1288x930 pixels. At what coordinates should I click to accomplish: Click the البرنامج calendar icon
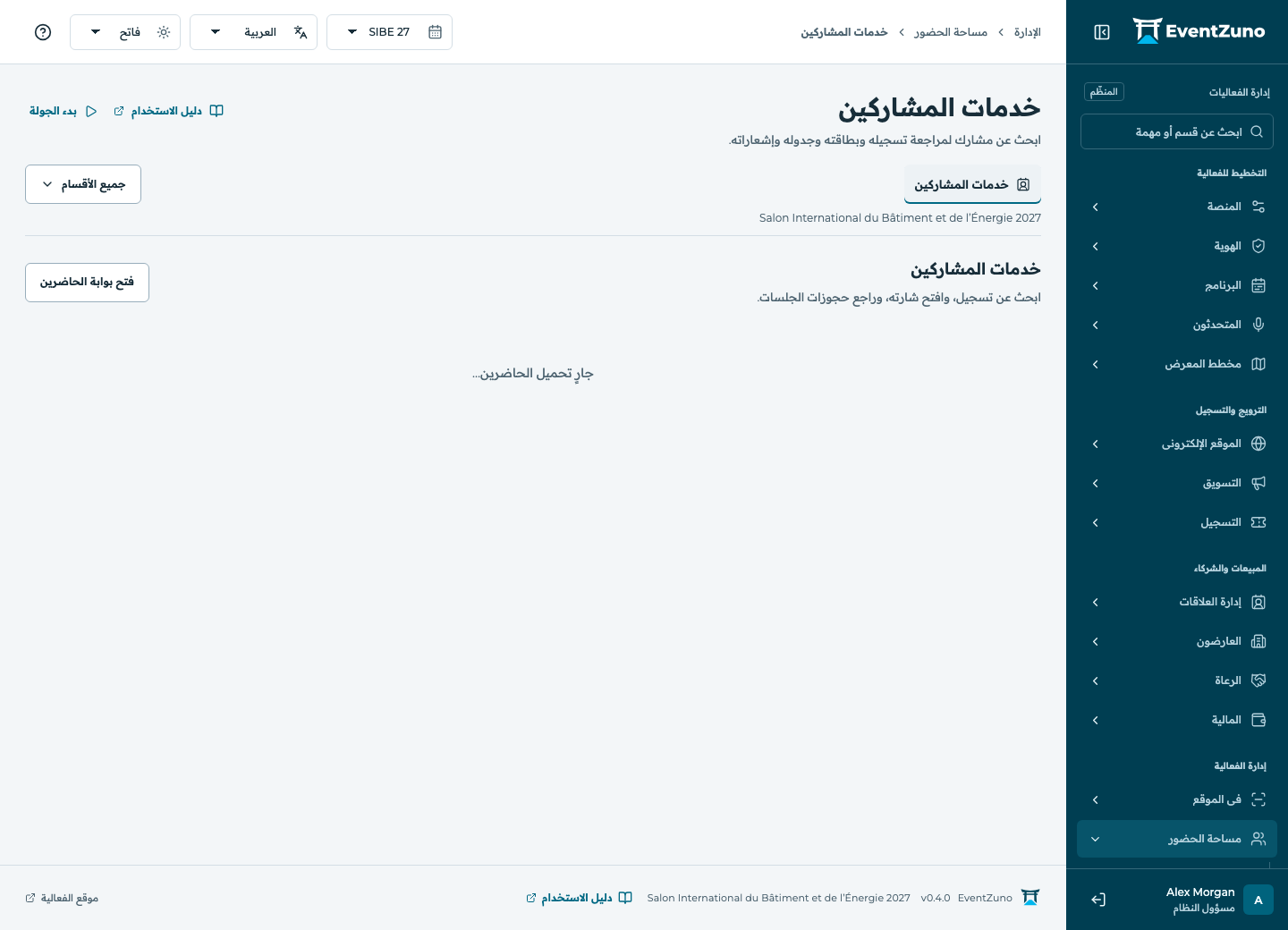coord(1258,285)
